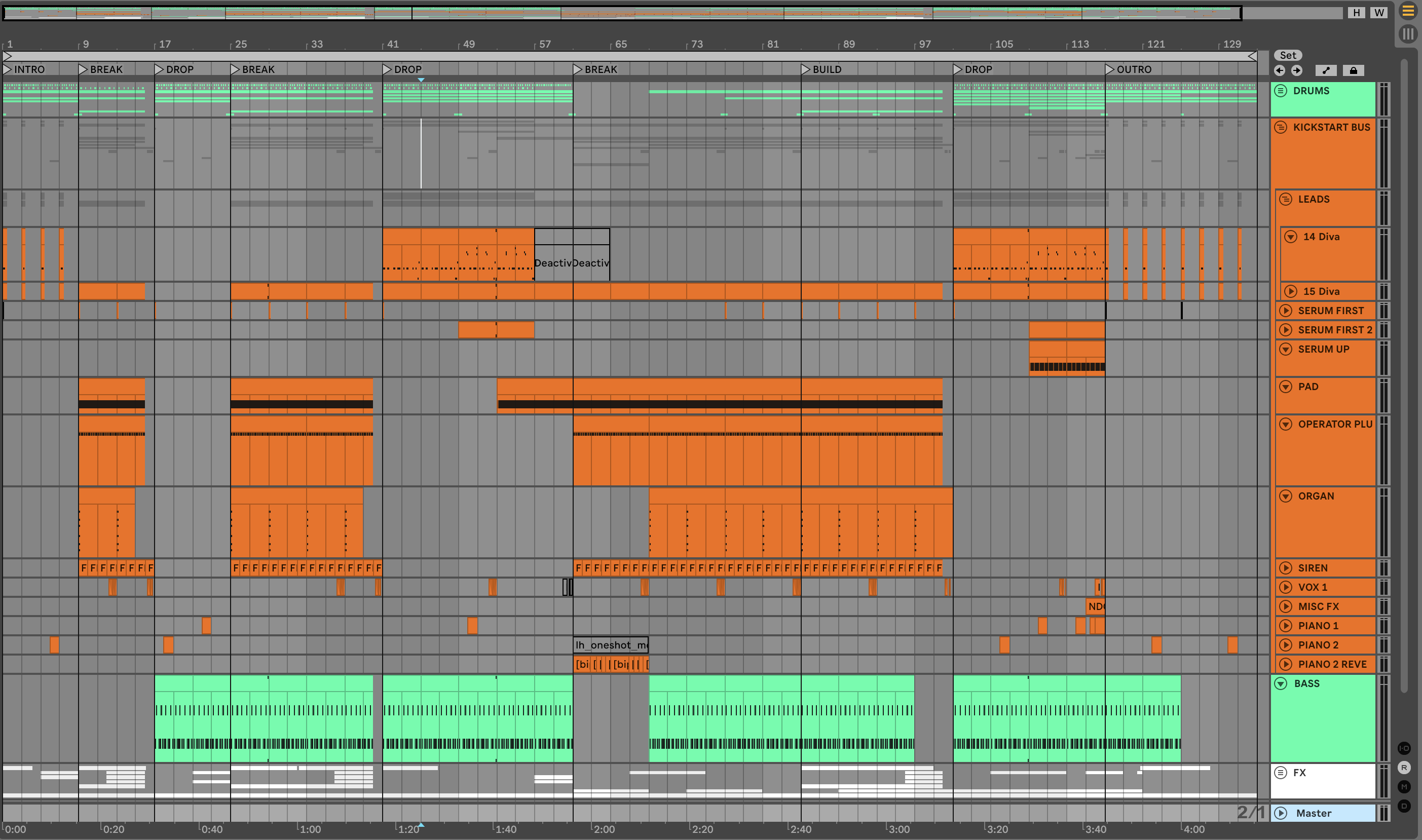Click optimize arrangement width W button

(1379, 13)
